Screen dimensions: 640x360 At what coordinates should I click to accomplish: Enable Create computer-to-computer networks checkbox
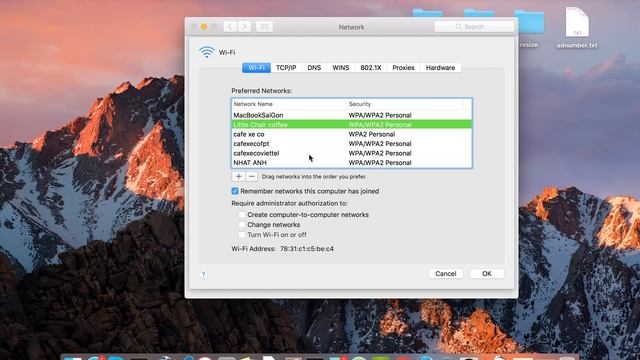pos(242,215)
